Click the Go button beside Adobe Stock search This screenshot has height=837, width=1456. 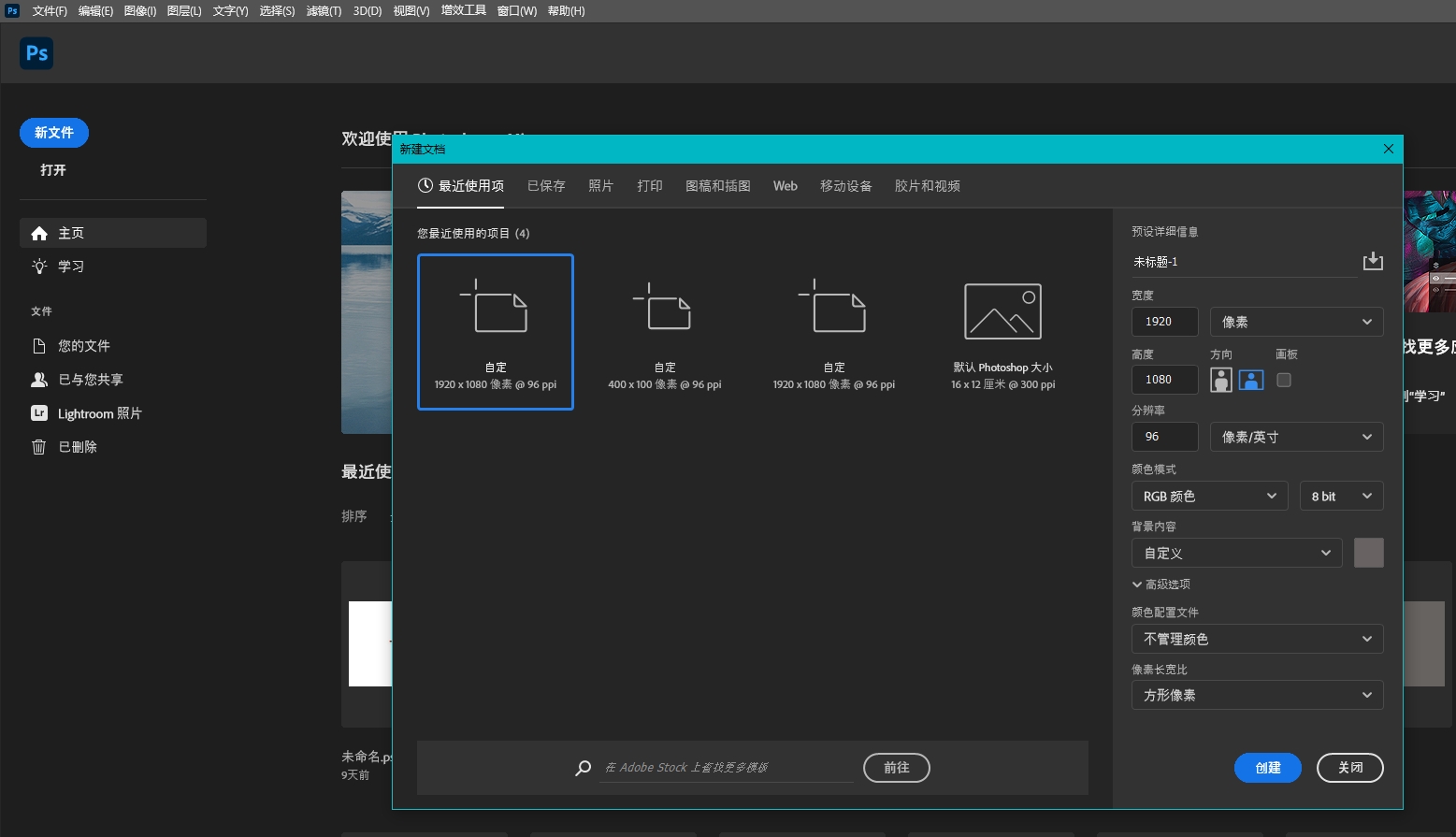coord(896,768)
